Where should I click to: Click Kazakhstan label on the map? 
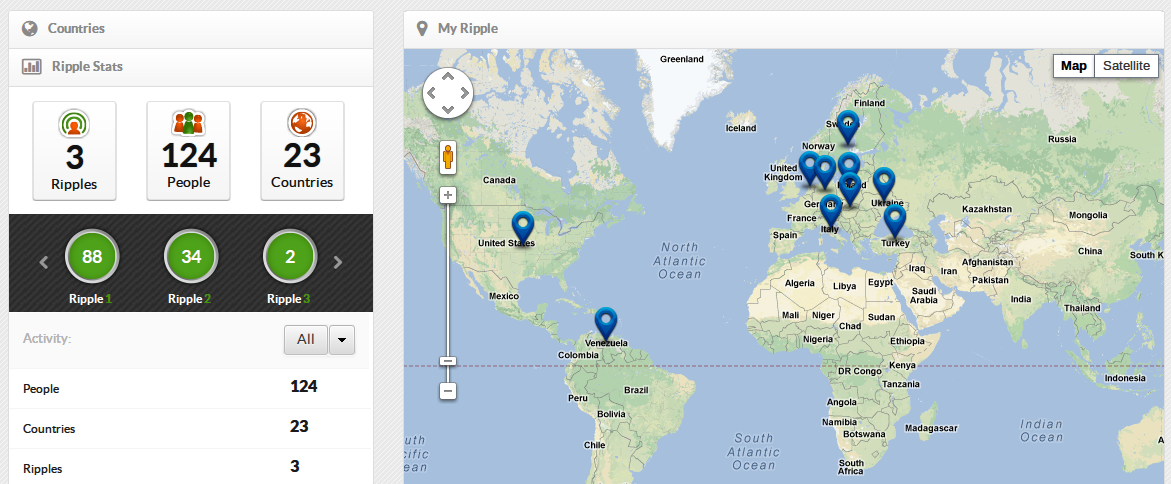pos(987,210)
